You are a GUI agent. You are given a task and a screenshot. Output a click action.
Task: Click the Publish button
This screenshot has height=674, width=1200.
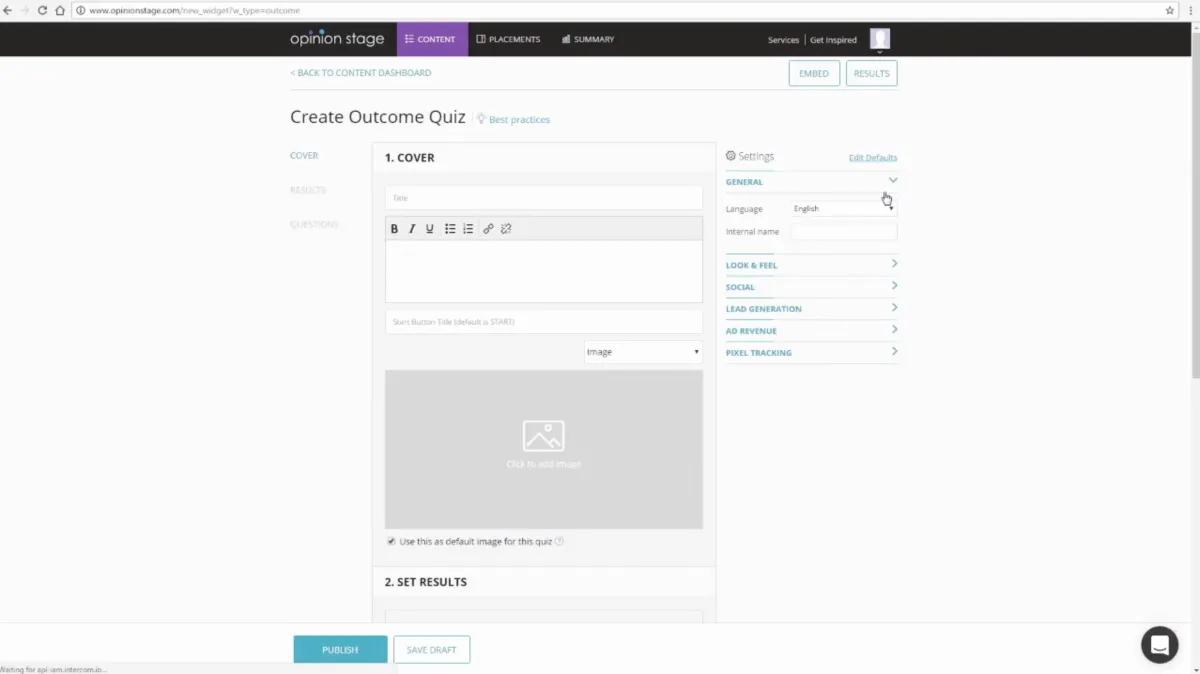[340, 650]
